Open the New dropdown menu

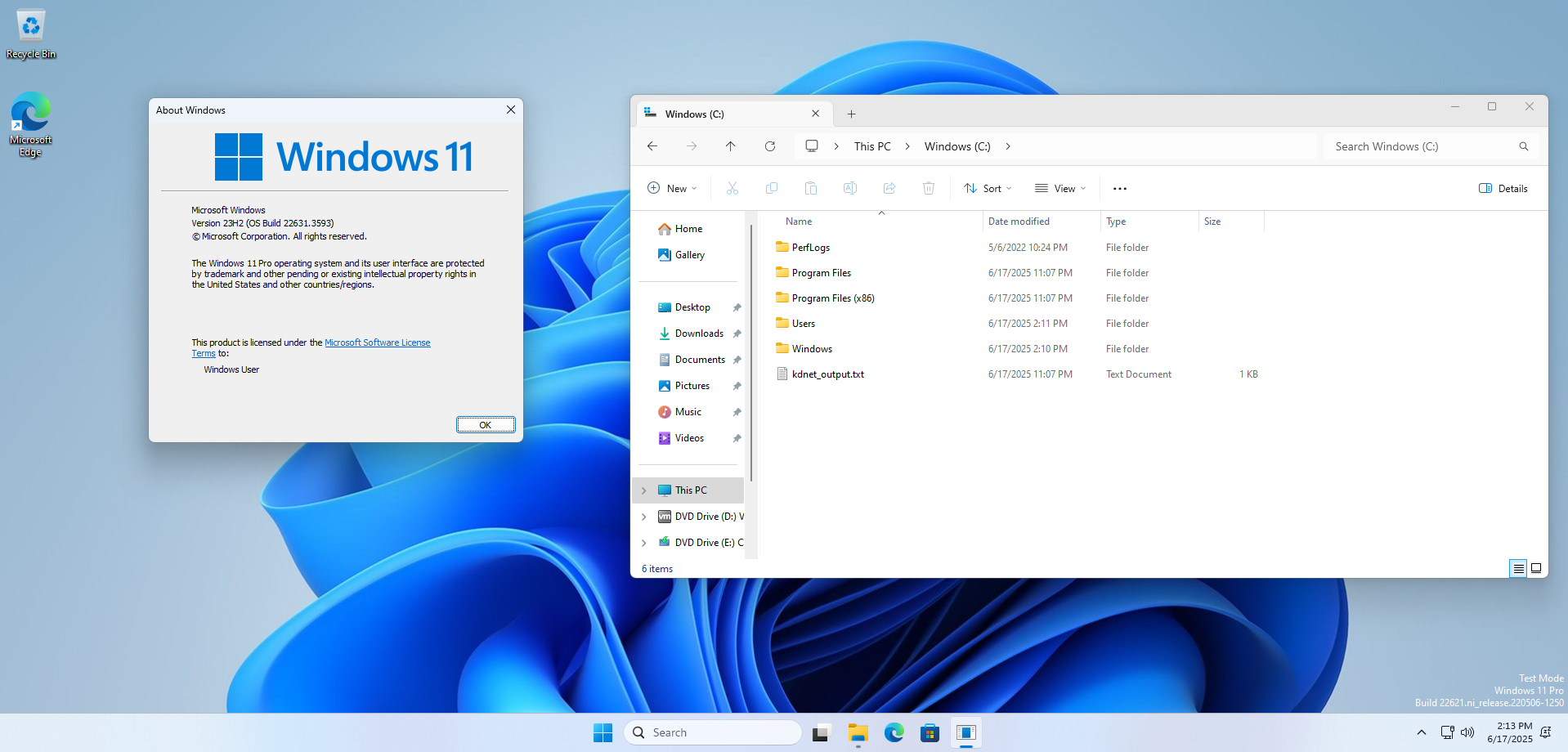672,188
